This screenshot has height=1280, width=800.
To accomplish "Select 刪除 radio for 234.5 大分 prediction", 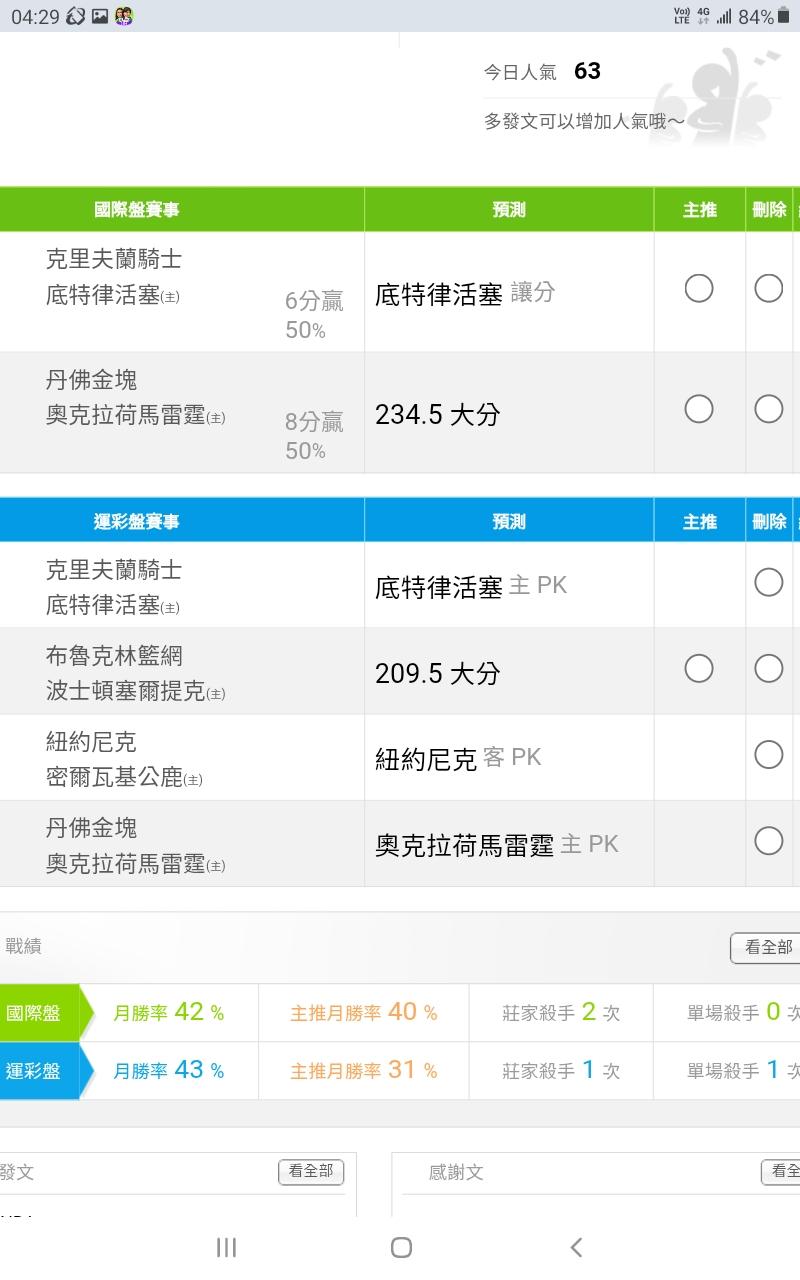I will pyautogui.click(x=768, y=409).
